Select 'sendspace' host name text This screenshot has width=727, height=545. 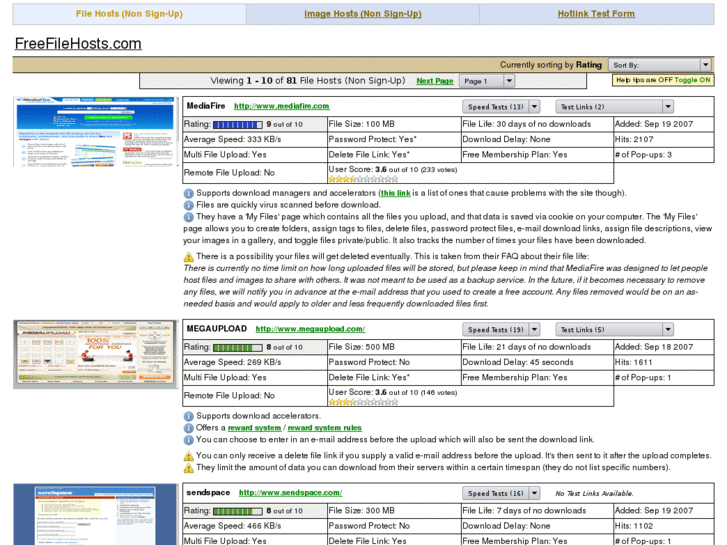(208, 492)
